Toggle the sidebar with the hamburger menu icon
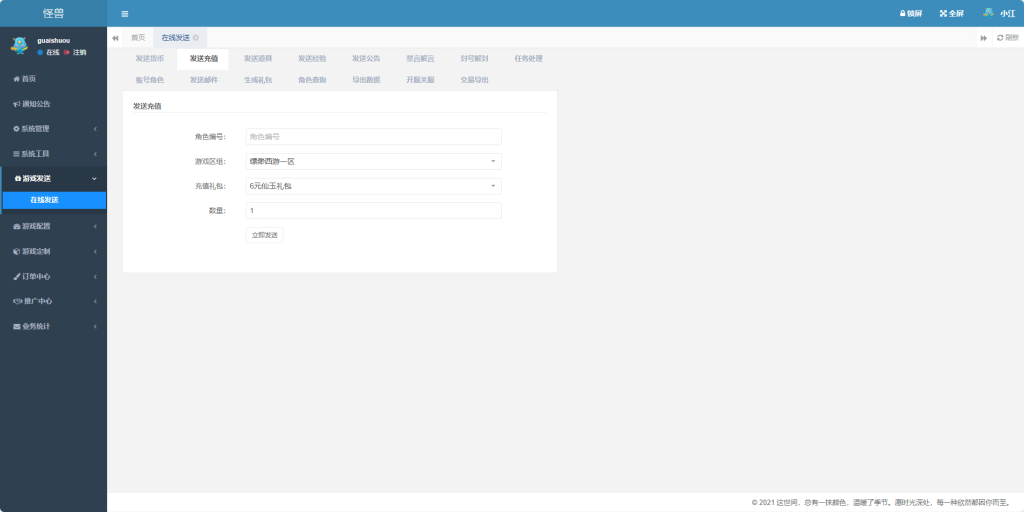This screenshot has height=512, width=1024. 125,14
